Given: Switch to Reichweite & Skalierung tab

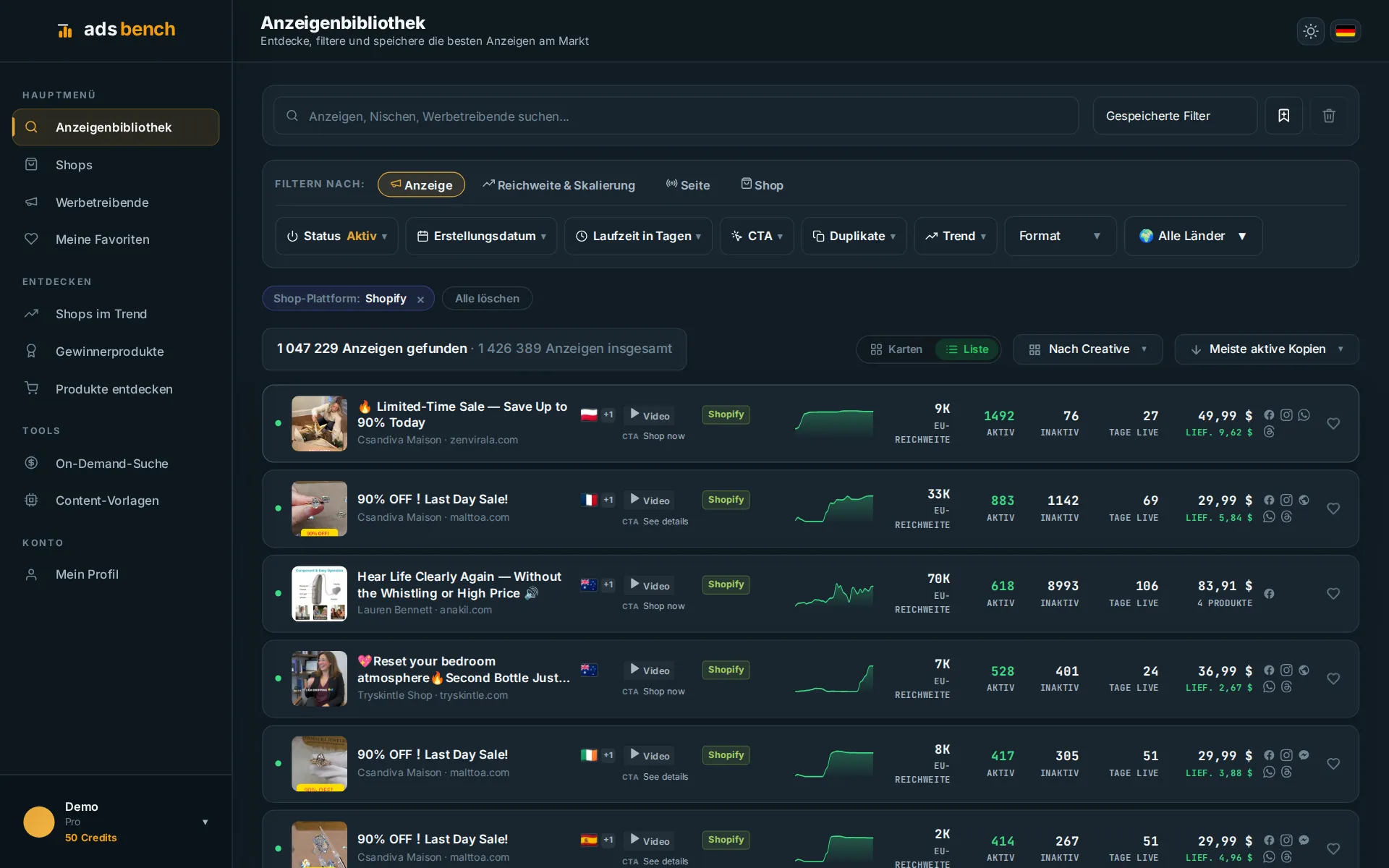Looking at the screenshot, I should (x=559, y=185).
